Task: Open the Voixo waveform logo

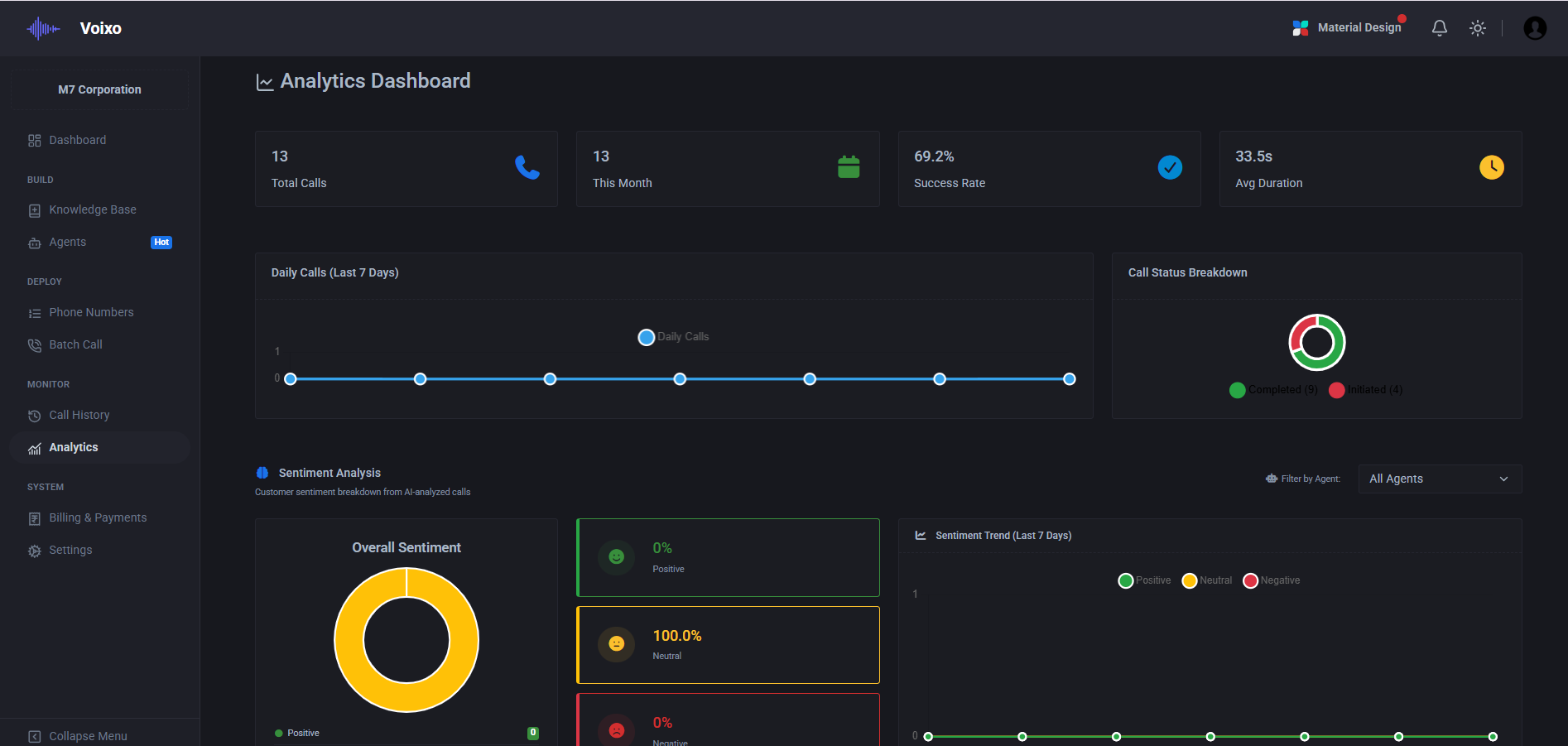Action: coord(43,27)
